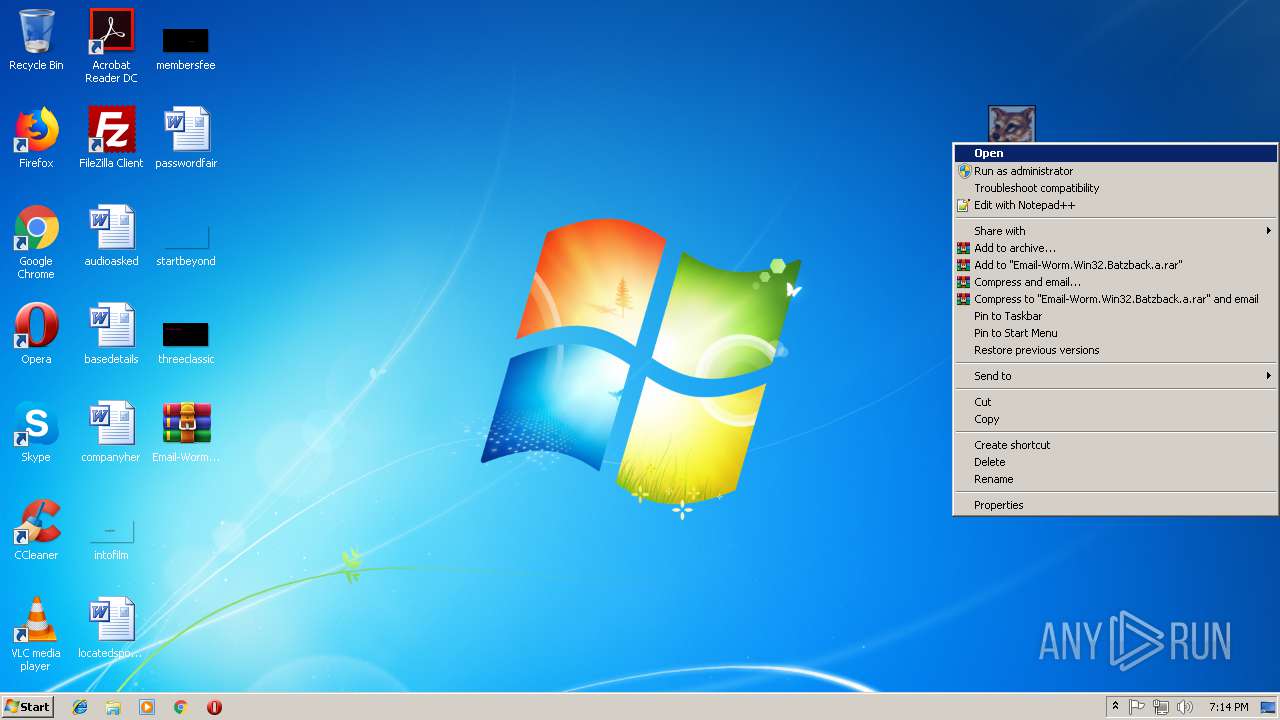Select the basedetails Word document

point(111,334)
